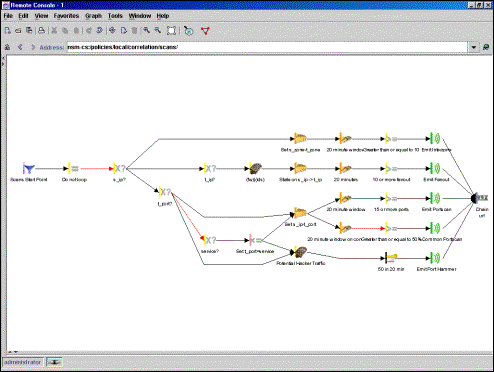Click inside the Address input field

(267, 47)
